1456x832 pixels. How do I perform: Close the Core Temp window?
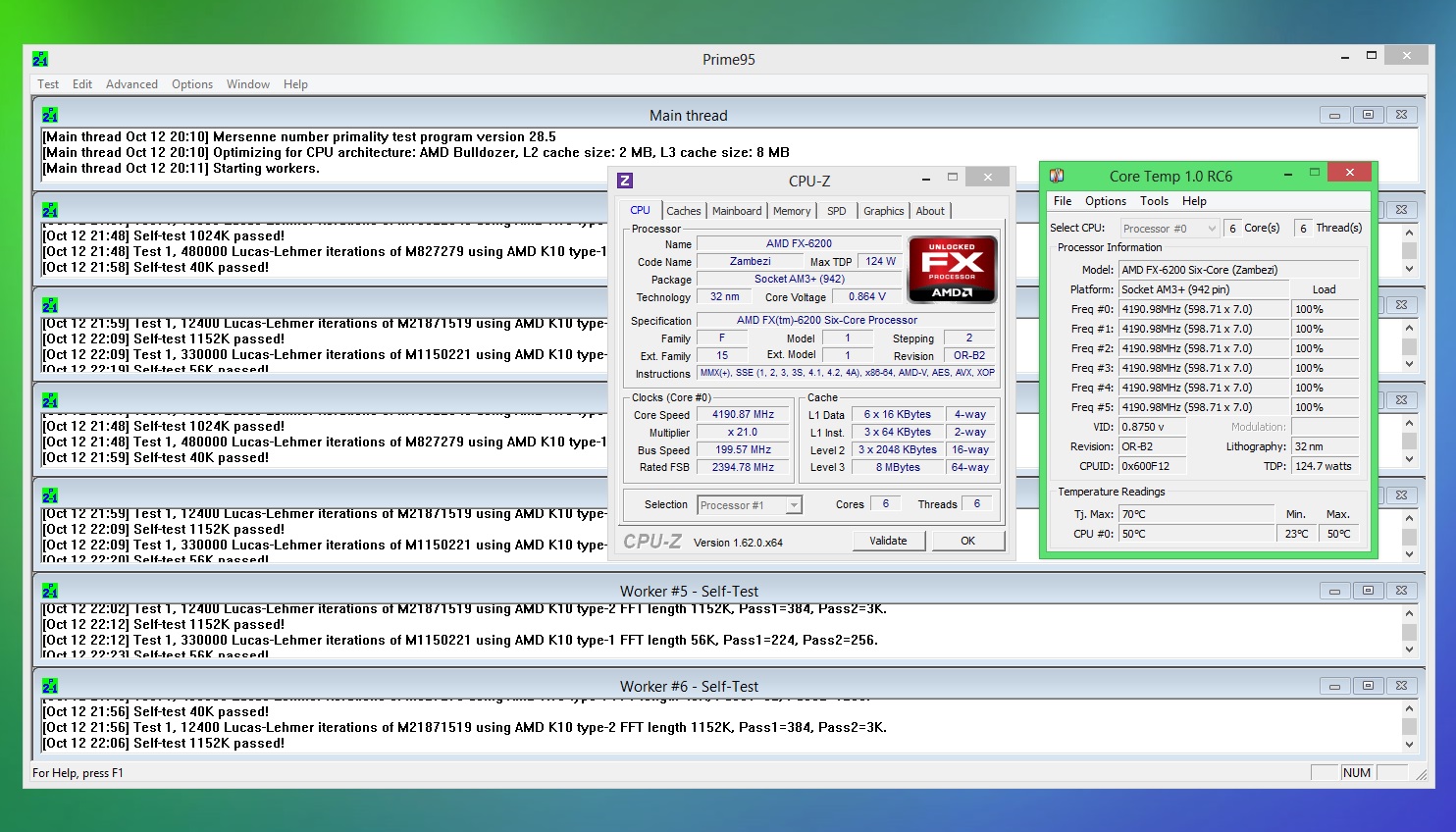1350,172
